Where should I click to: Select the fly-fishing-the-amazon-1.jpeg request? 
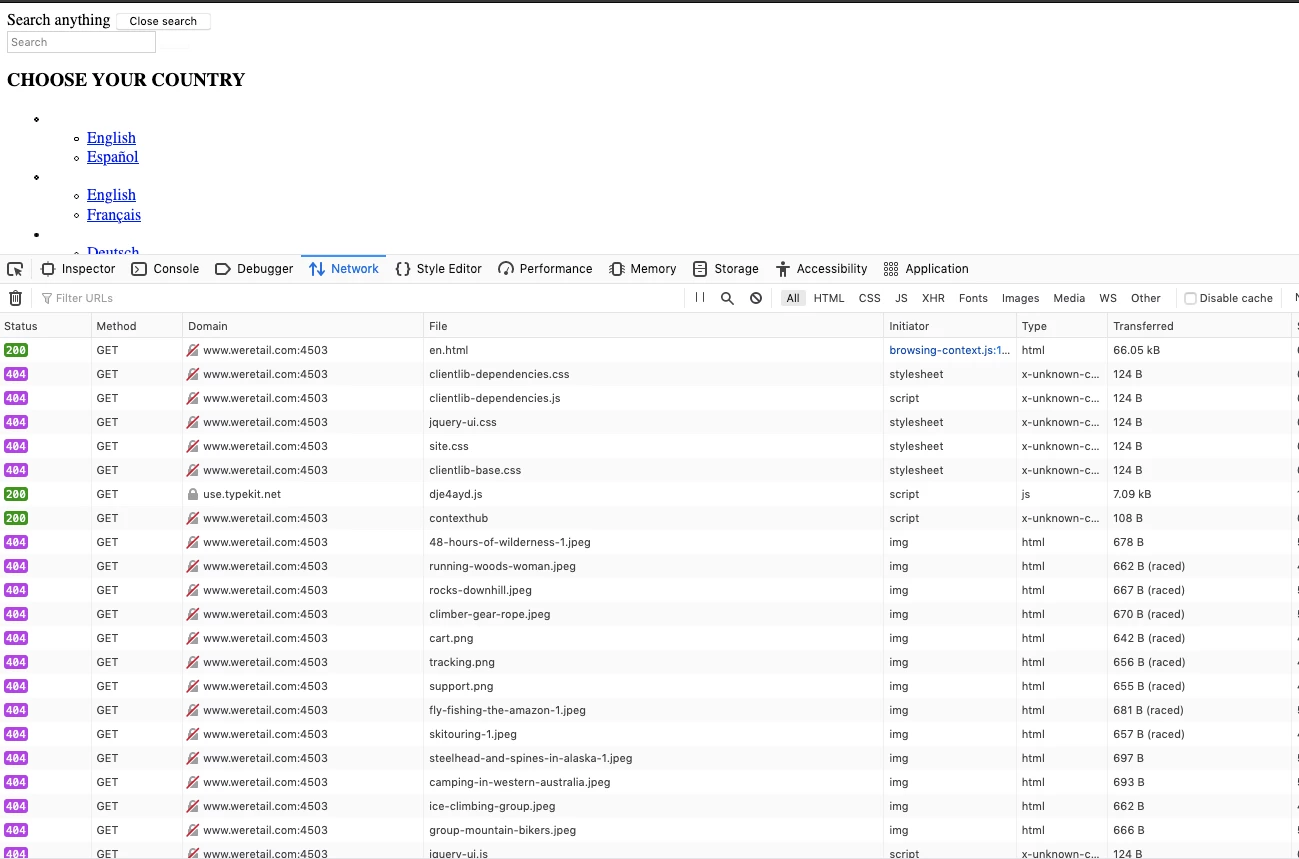[x=649, y=710]
